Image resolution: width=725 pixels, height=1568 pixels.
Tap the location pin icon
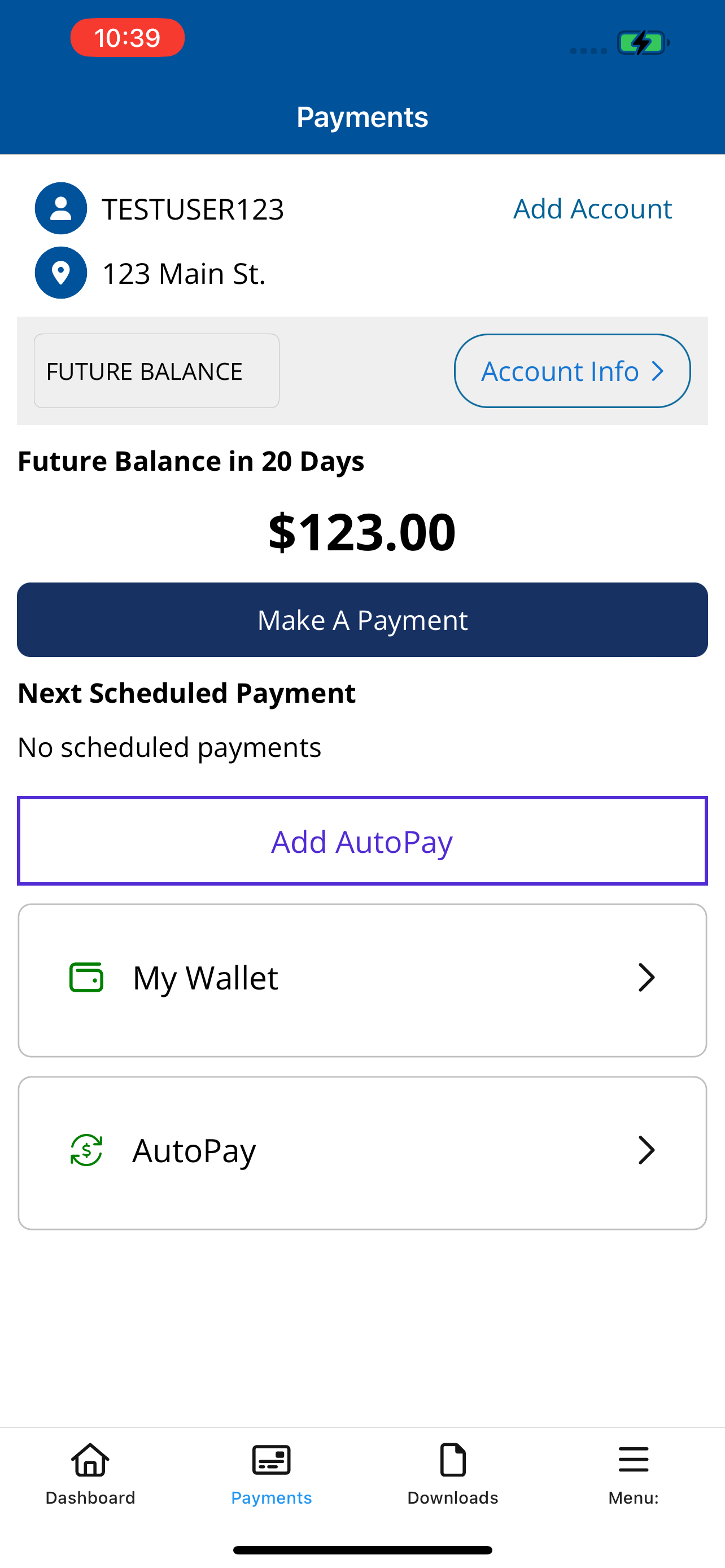pyautogui.click(x=61, y=273)
